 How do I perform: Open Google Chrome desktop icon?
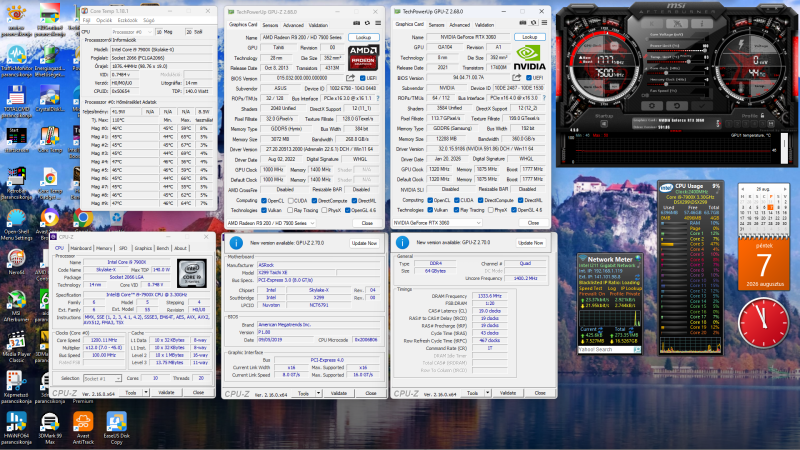coord(83,218)
